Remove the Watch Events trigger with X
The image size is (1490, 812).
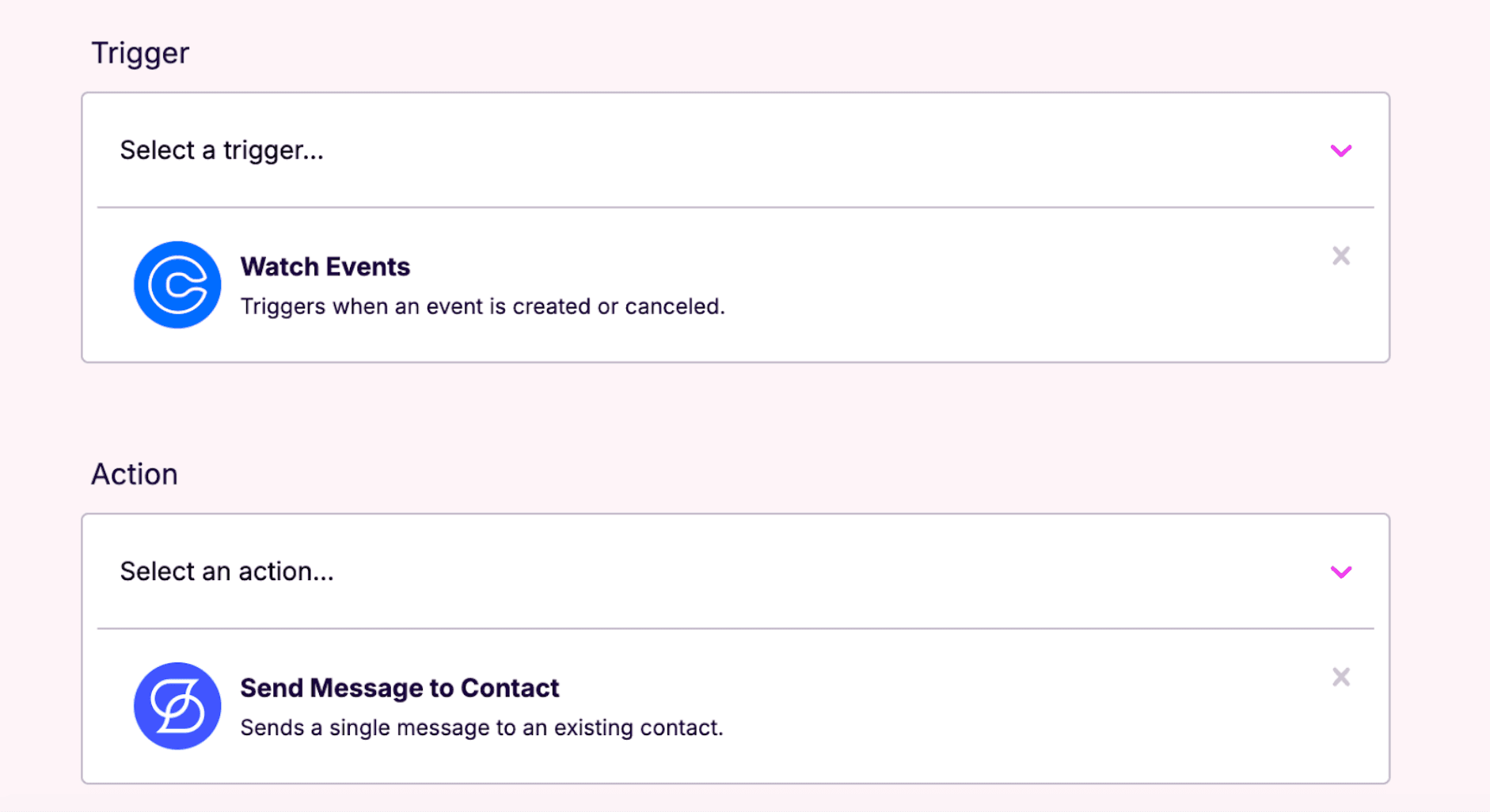click(x=1340, y=256)
